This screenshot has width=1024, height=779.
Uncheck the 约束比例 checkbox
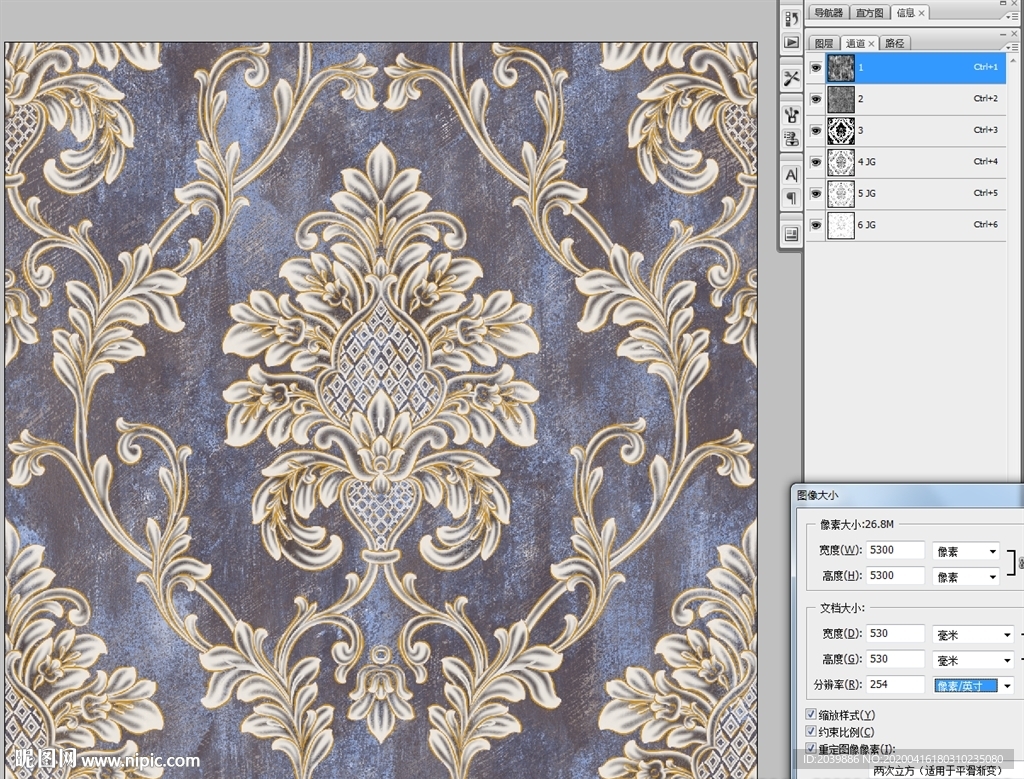click(x=811, y=731)
